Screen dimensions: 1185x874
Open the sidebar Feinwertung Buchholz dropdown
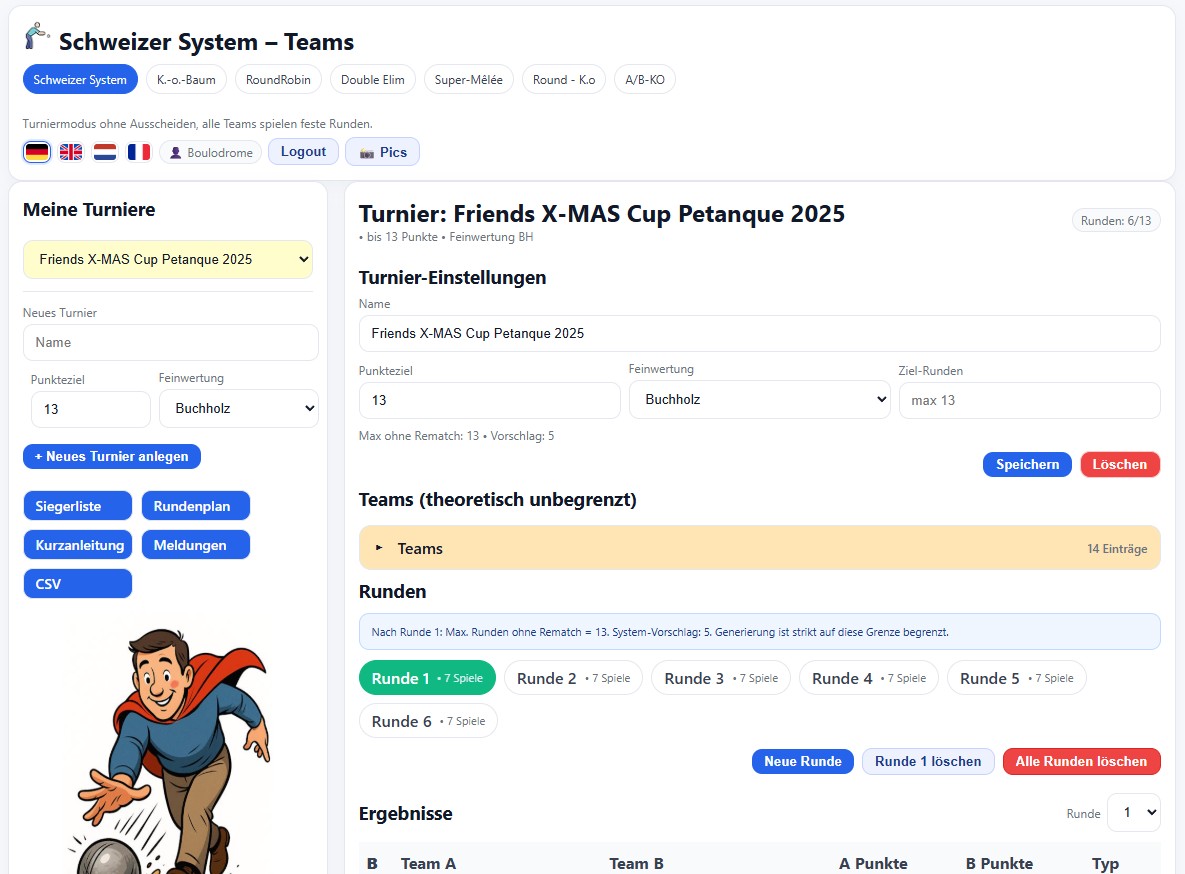239,408
